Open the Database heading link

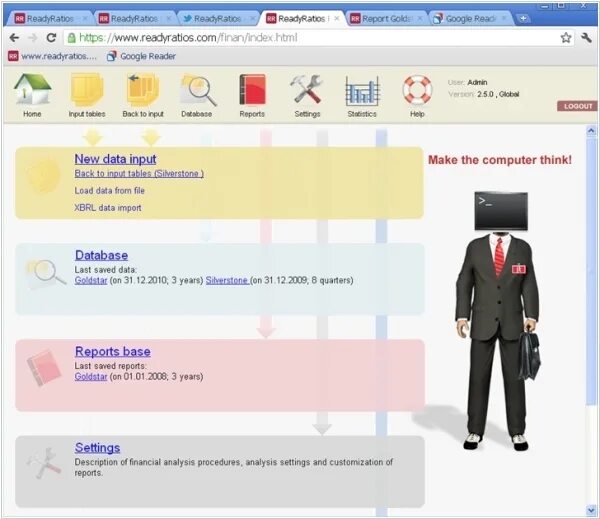click(x=101, y=255)
